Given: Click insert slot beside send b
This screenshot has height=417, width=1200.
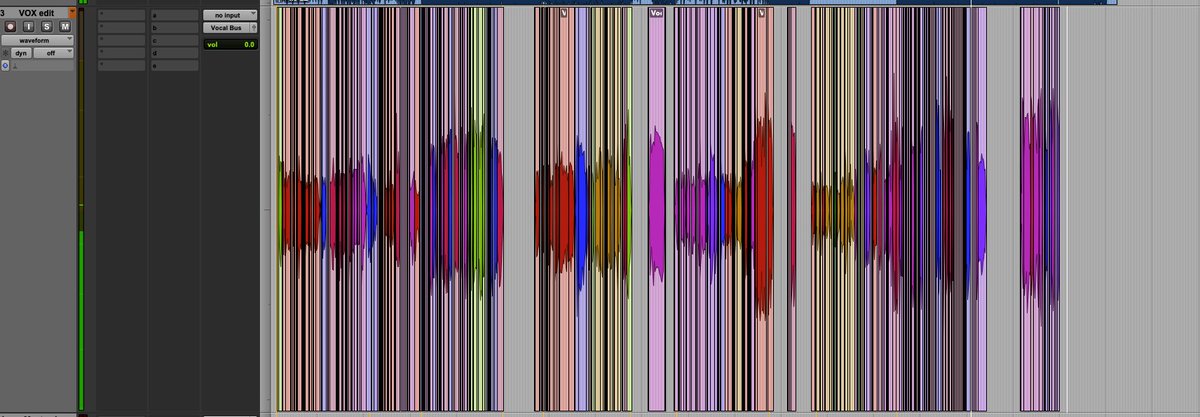Looking at the screenshot, I should [122, 28].
